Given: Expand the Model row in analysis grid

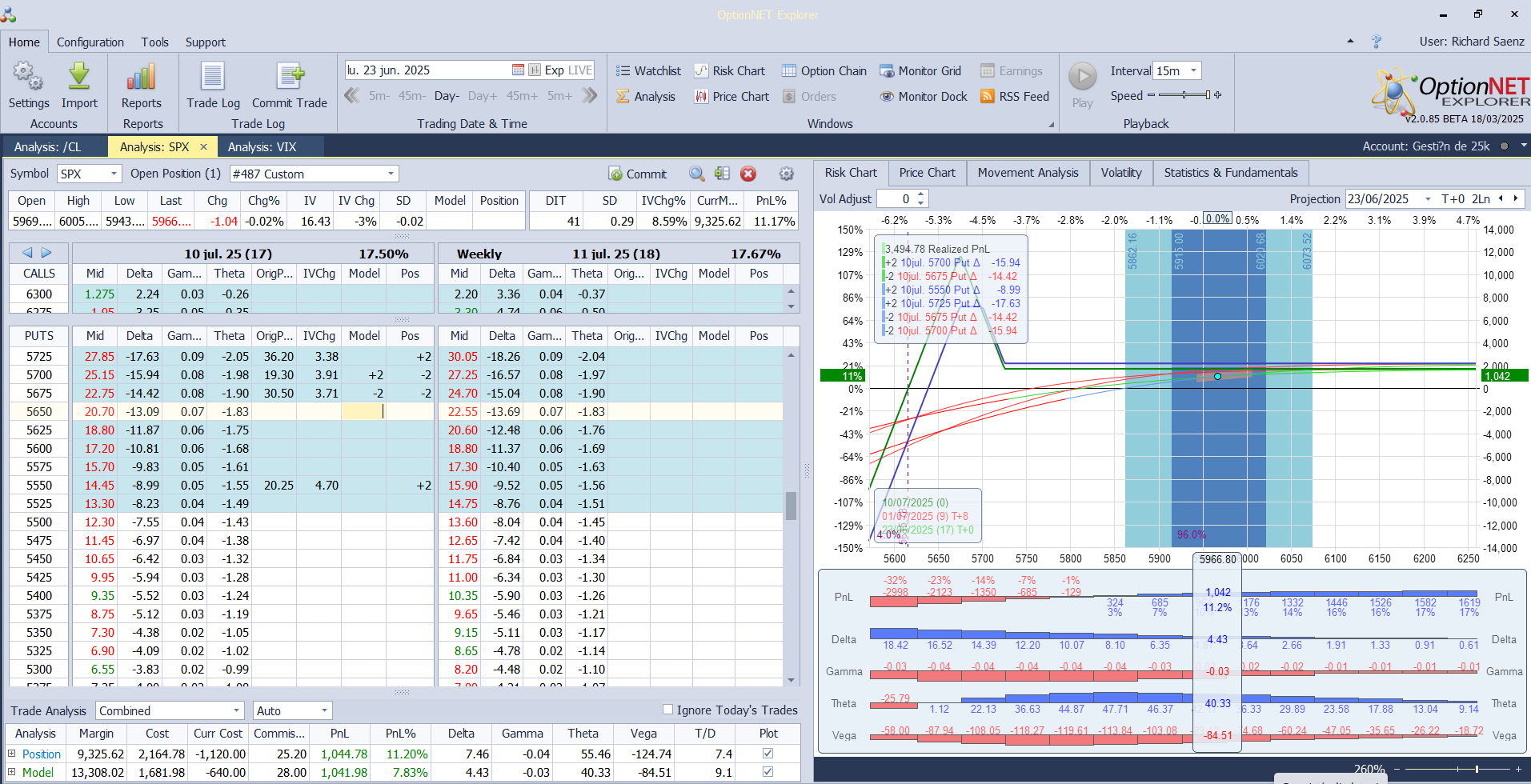Looking at the screenshot, I should point(12,772).
